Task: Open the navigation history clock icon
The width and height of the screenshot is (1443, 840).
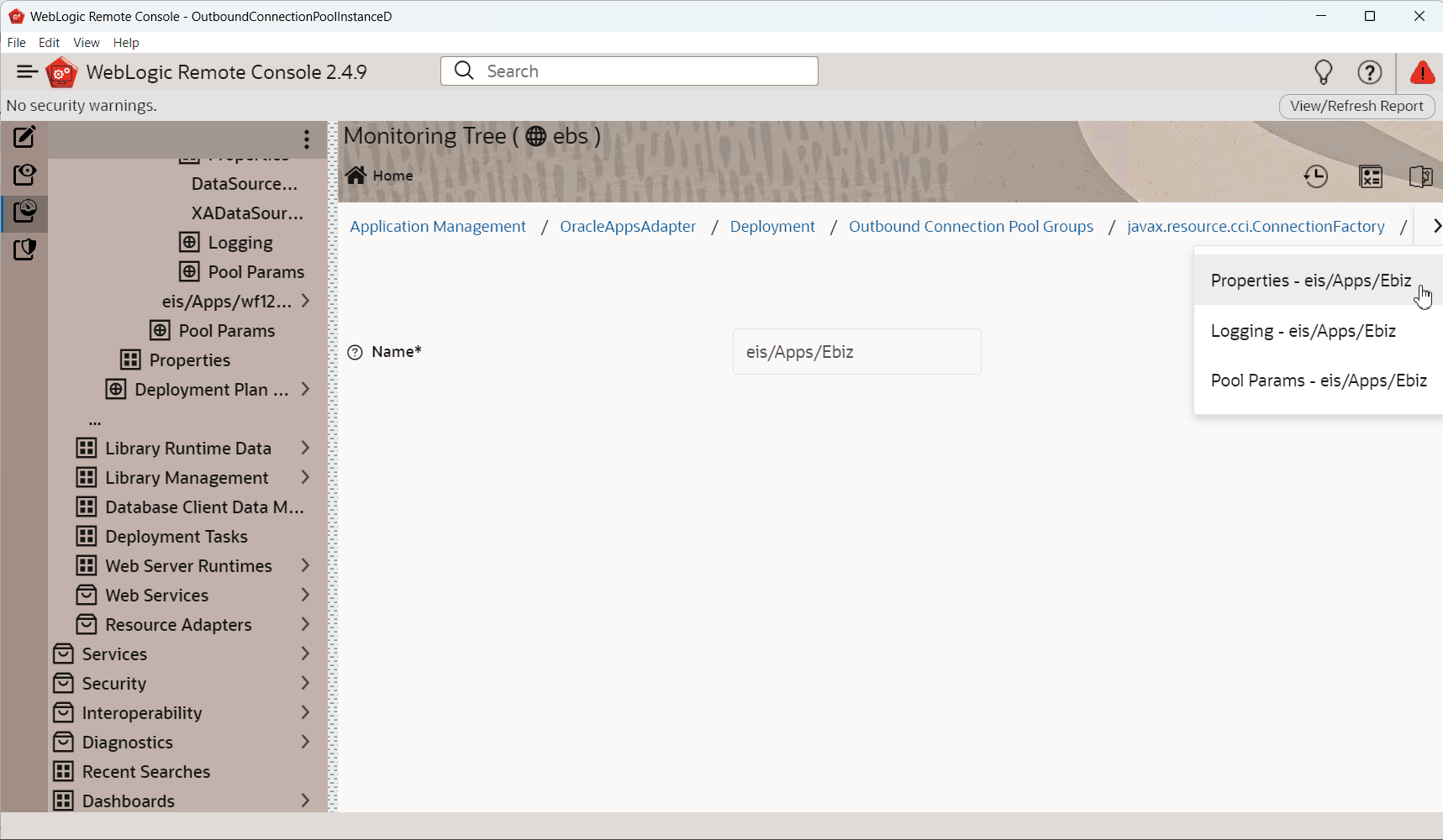Action: point(1315,176)
